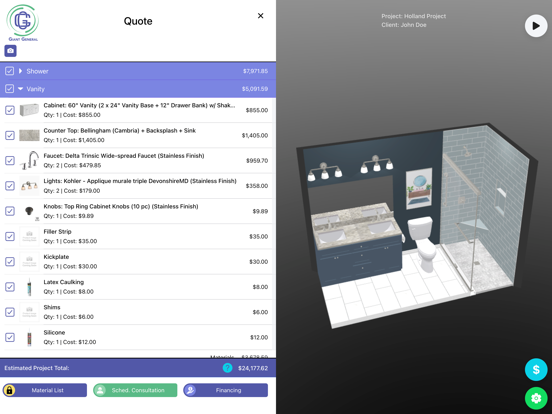
Task: Click the Financing button's icon
Action: point(190,390)
